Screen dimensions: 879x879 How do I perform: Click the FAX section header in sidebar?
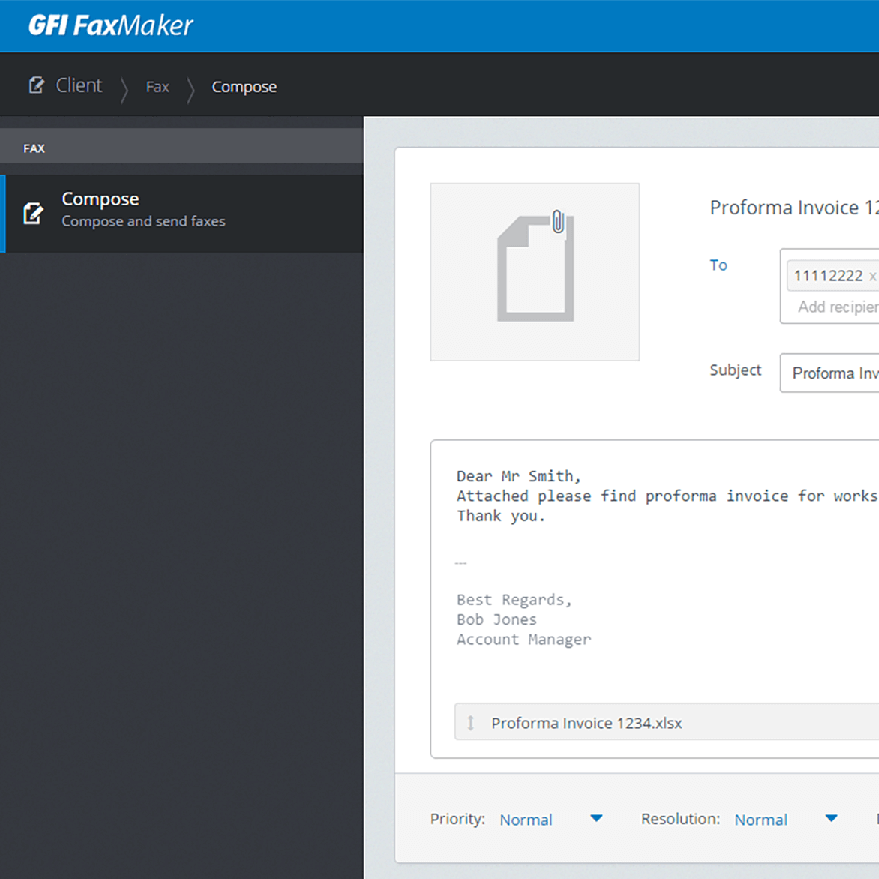[34, 148]
